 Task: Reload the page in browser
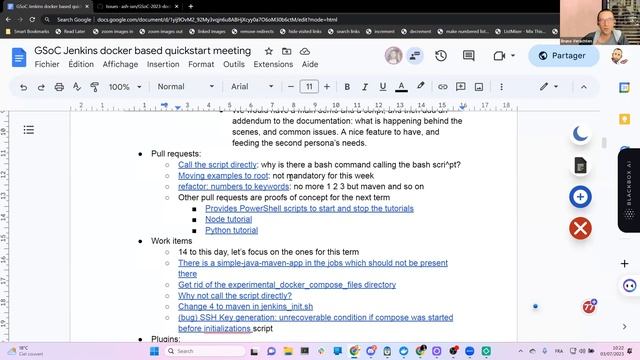pyautogui.click(x=32, y=19)
